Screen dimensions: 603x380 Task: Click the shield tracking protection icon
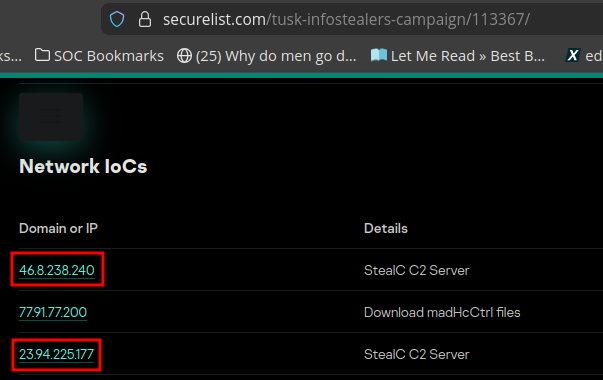[x=117, y=19]
